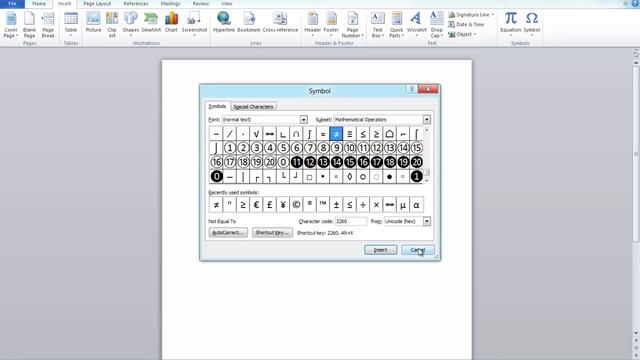Pick the plus-minus sign from recent symbols
640x360 pixels.
tap(336, 205)
